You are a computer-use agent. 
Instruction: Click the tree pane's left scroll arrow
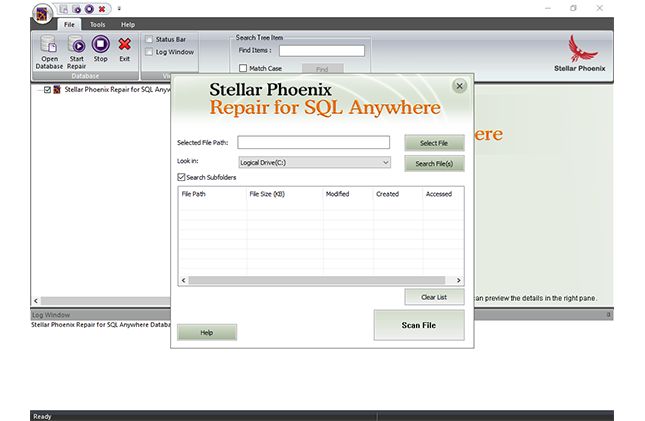36,301
